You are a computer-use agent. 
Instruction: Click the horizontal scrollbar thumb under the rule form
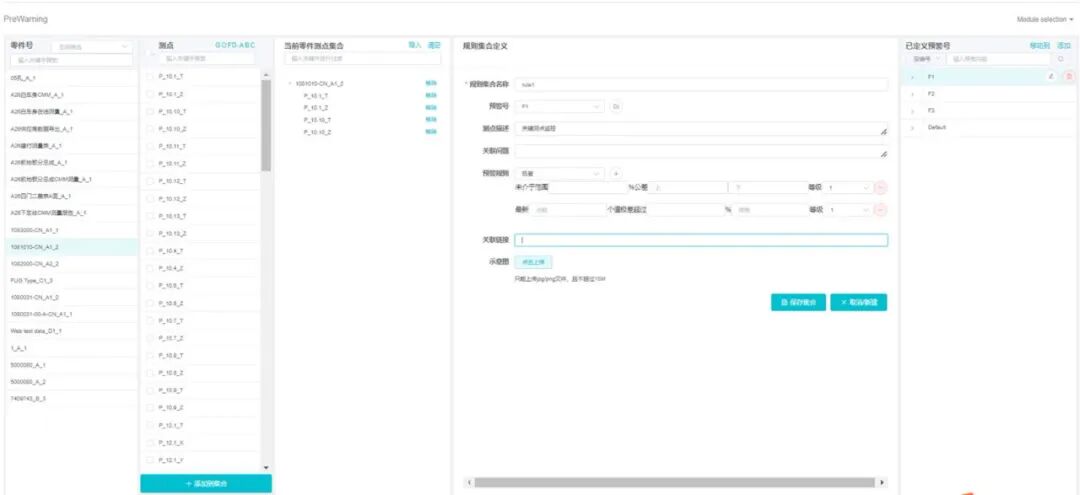pos(674,483)
